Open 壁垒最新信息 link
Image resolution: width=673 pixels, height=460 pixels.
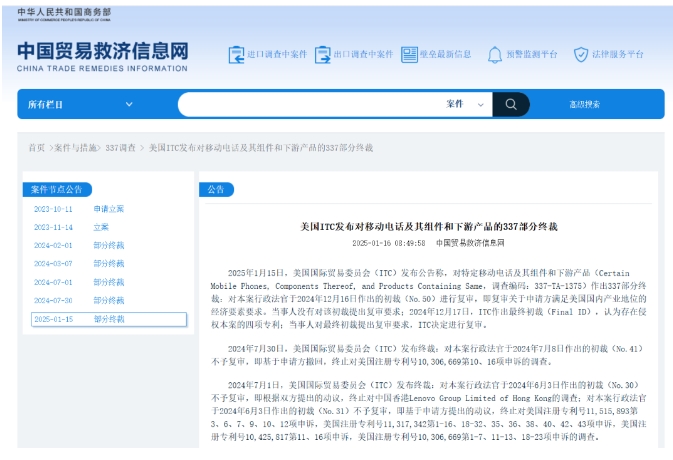point(445,54)
